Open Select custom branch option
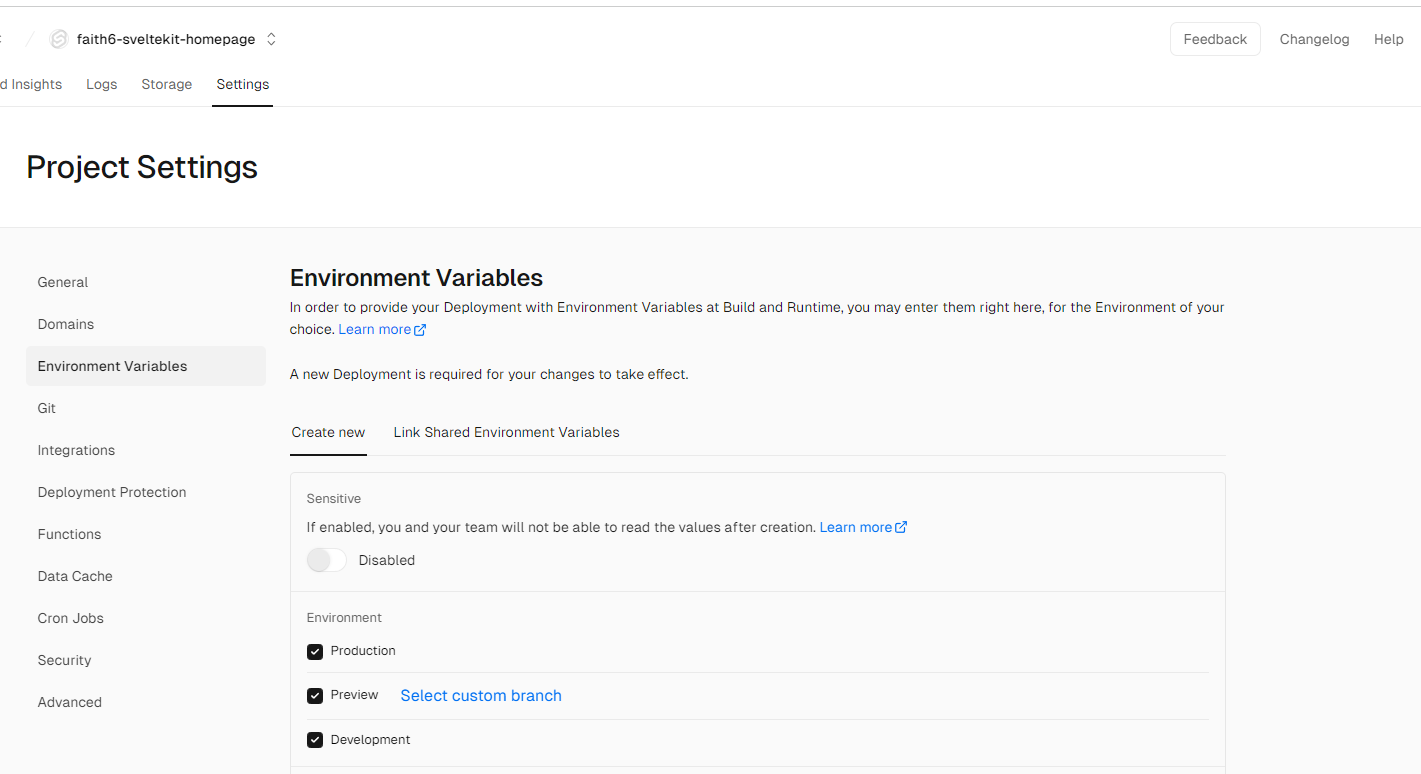 point(481,696)
